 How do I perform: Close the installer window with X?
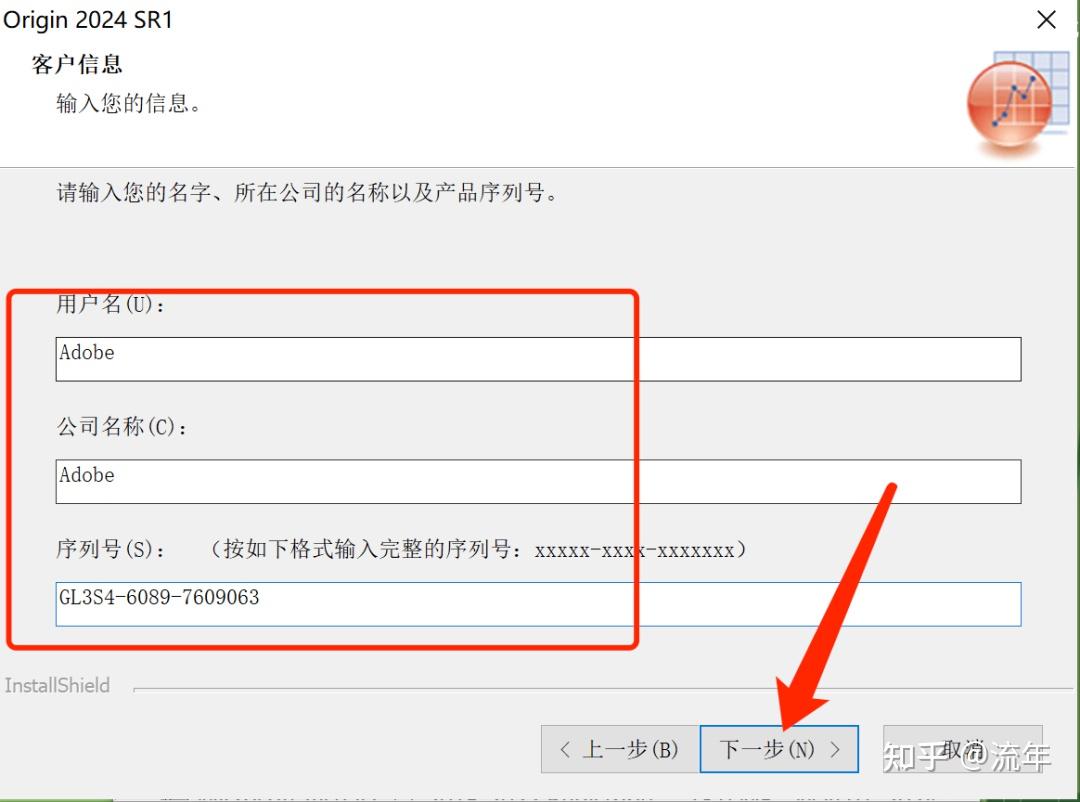[1046, 19]
